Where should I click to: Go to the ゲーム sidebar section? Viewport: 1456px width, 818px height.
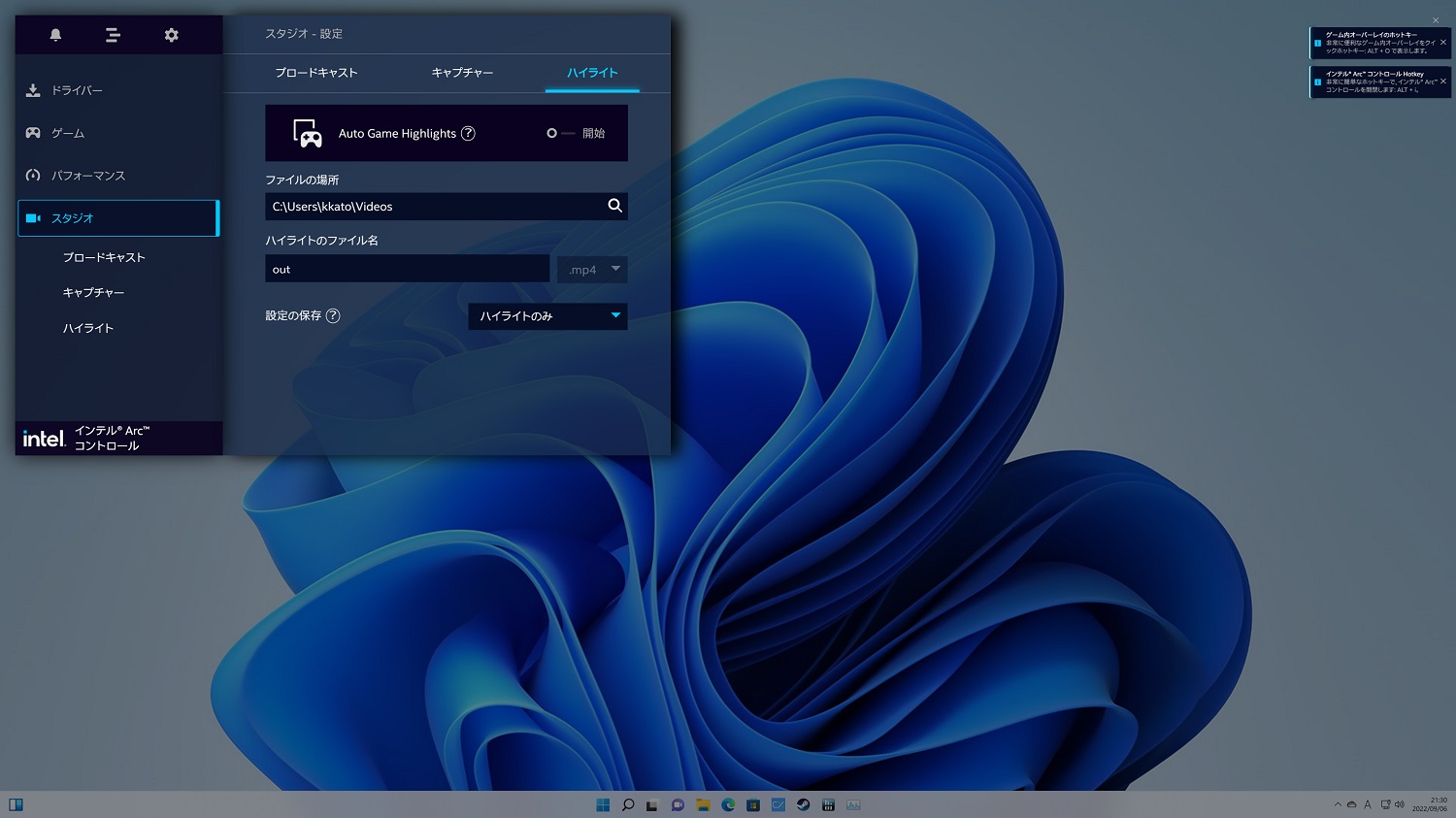[x=68, y=133]
